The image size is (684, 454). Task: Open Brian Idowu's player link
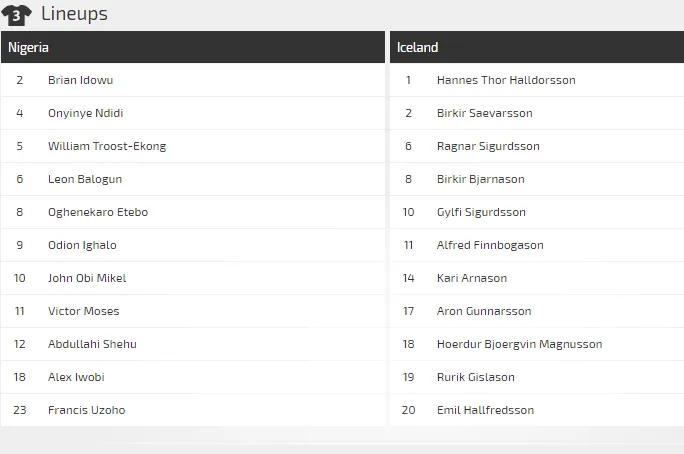(x=81, y=80)
